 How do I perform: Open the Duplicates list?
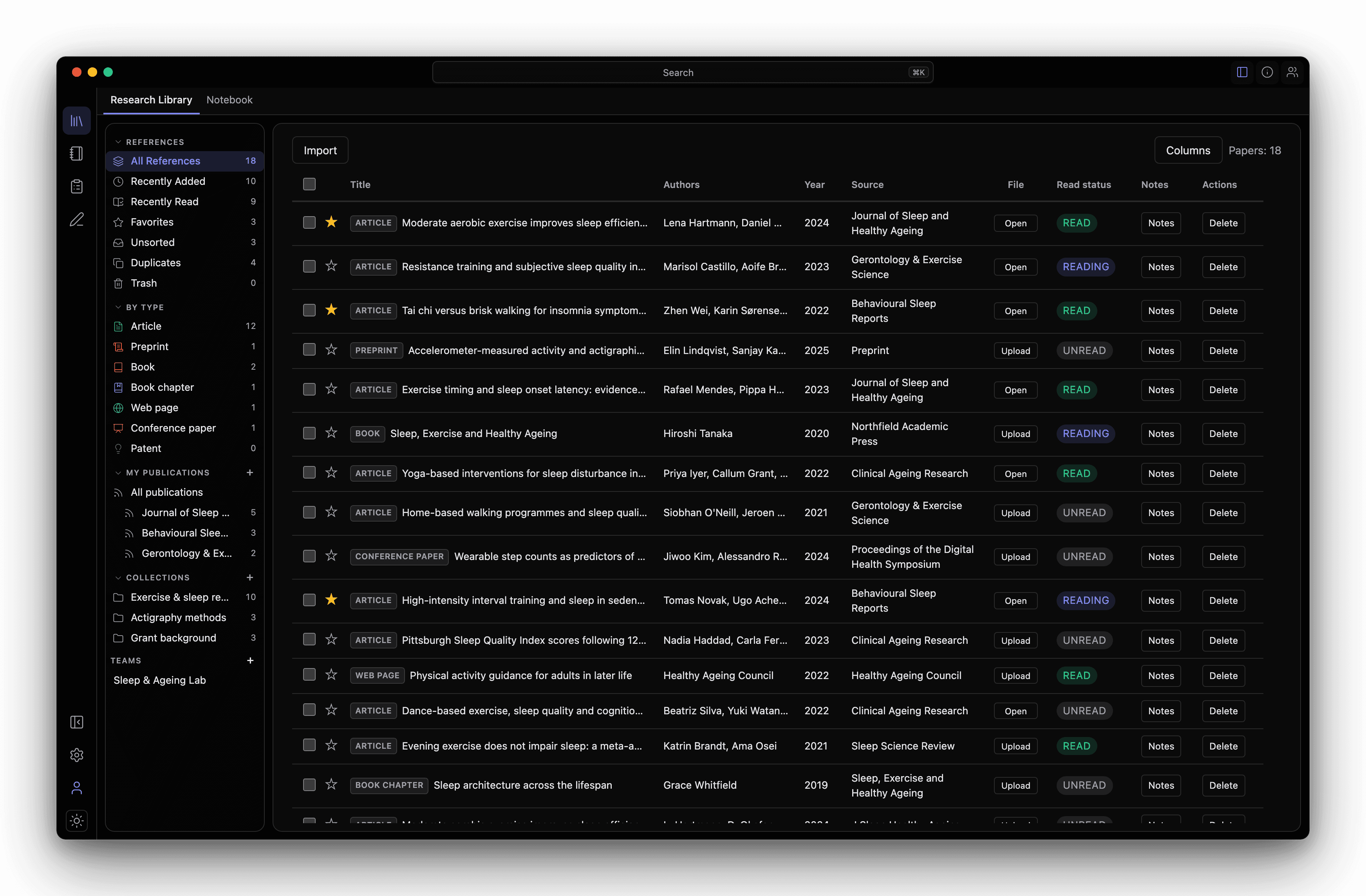pyautogui.click(x=185, y=263)
